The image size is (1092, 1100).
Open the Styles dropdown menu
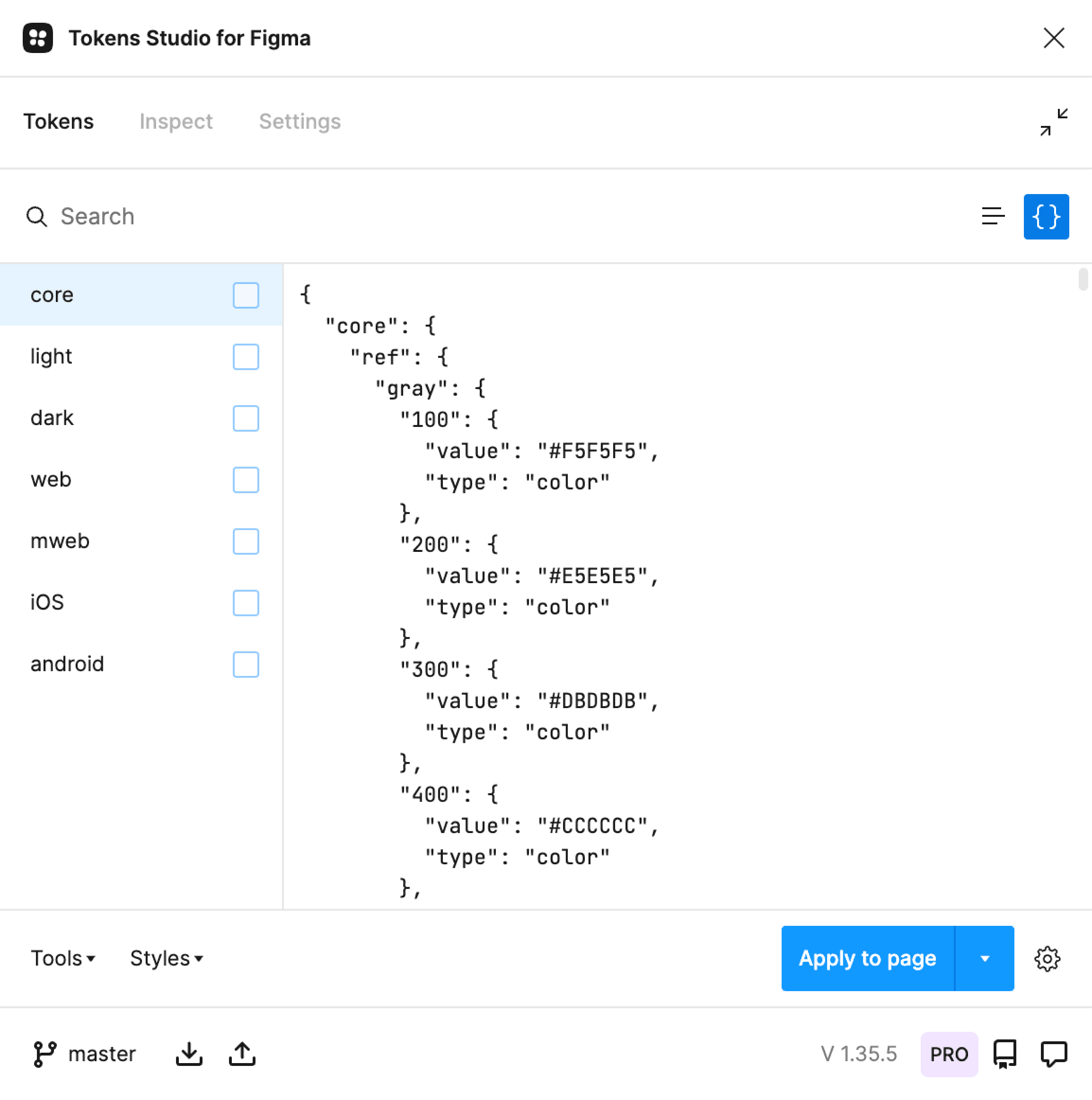click(166, 959)
